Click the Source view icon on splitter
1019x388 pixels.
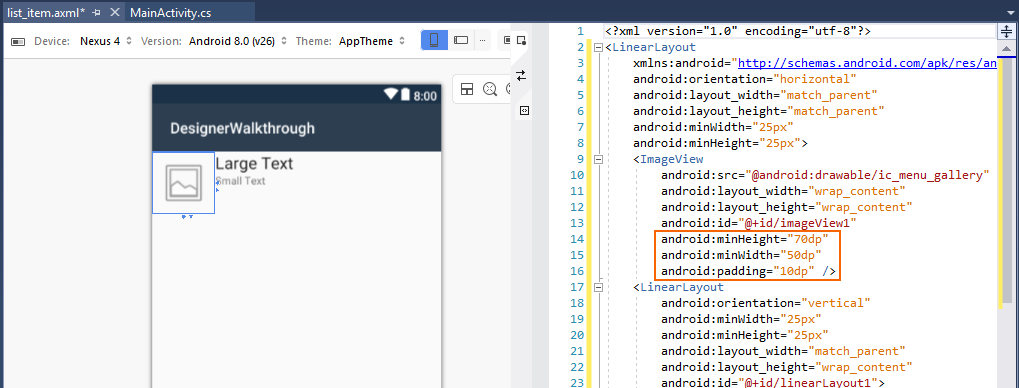(x=524, y=111)
